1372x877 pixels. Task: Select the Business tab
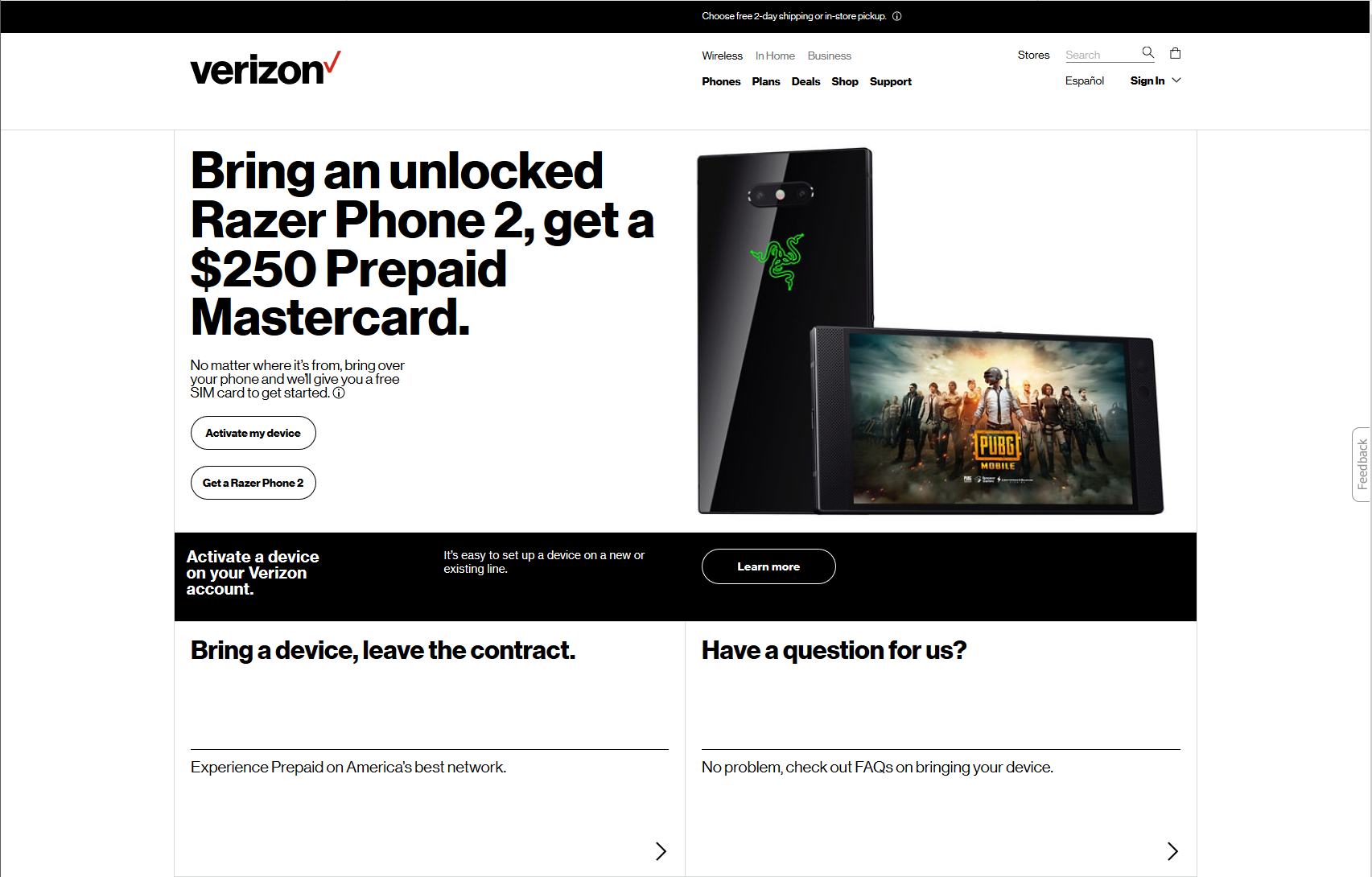coord(830,56)
